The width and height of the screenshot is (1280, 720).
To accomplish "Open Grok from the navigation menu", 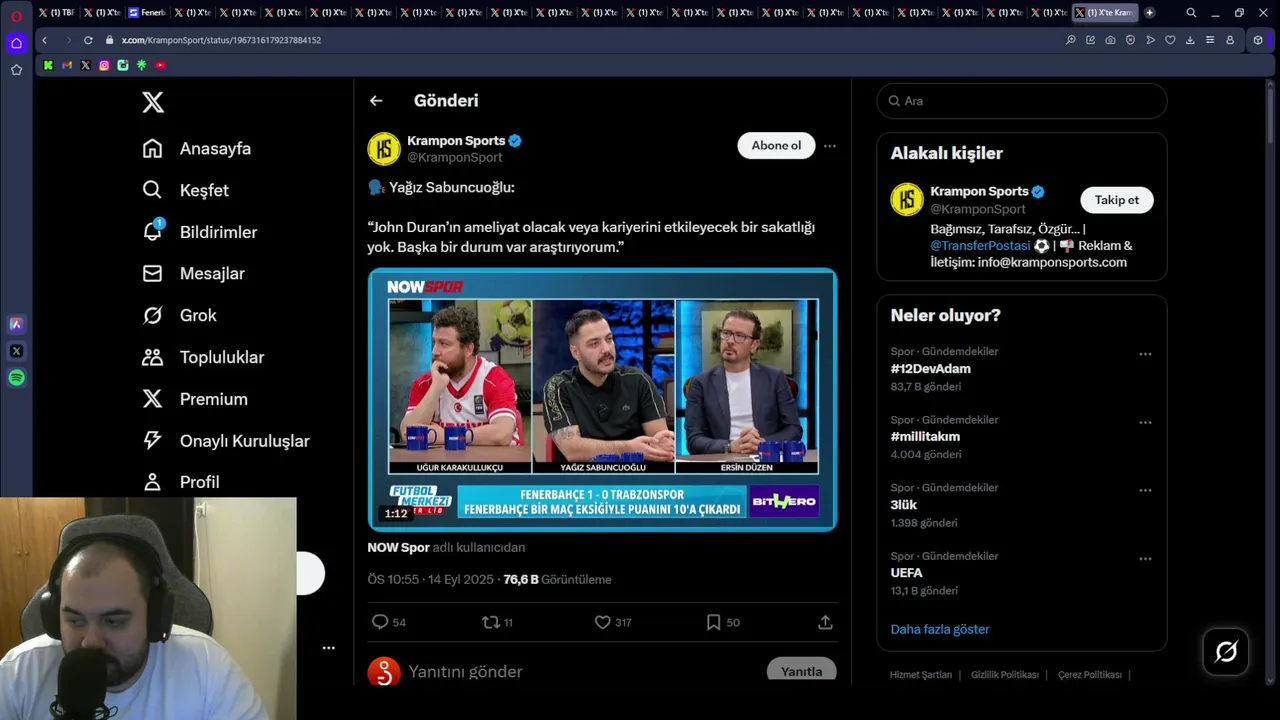I will coord(179,315).
